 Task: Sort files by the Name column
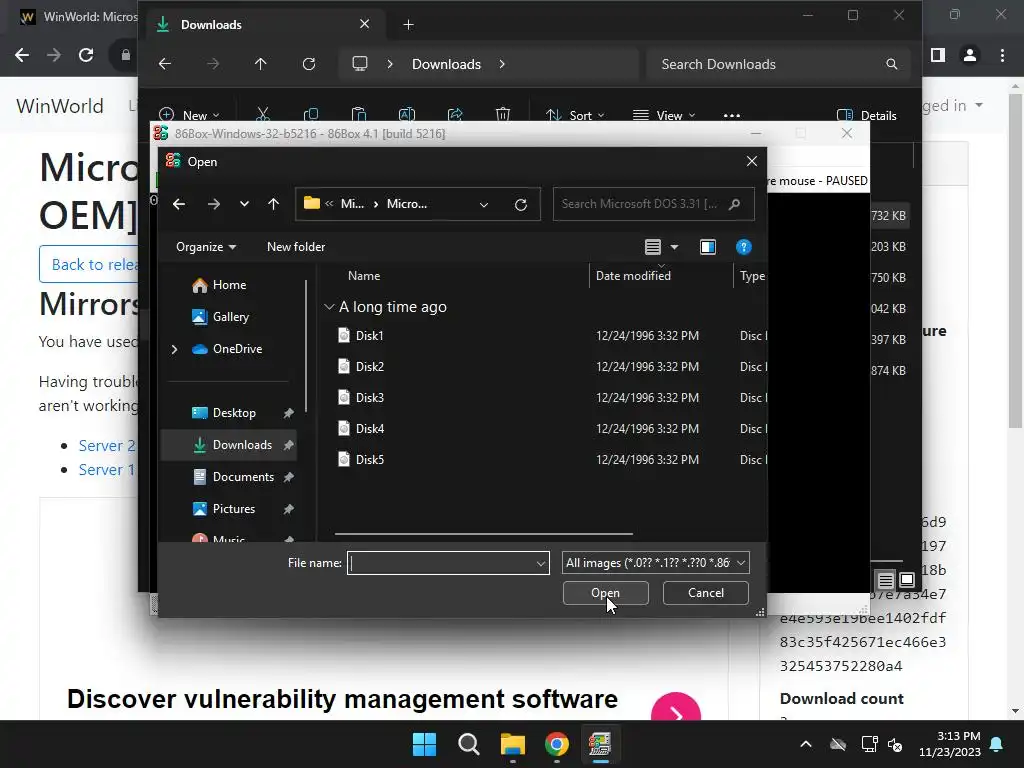pyautogui.click(x=364, y=276)
